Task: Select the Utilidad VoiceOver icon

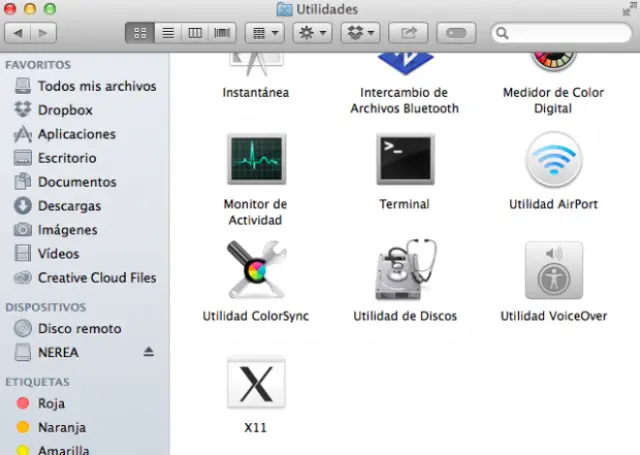Action: pos(553,270)
